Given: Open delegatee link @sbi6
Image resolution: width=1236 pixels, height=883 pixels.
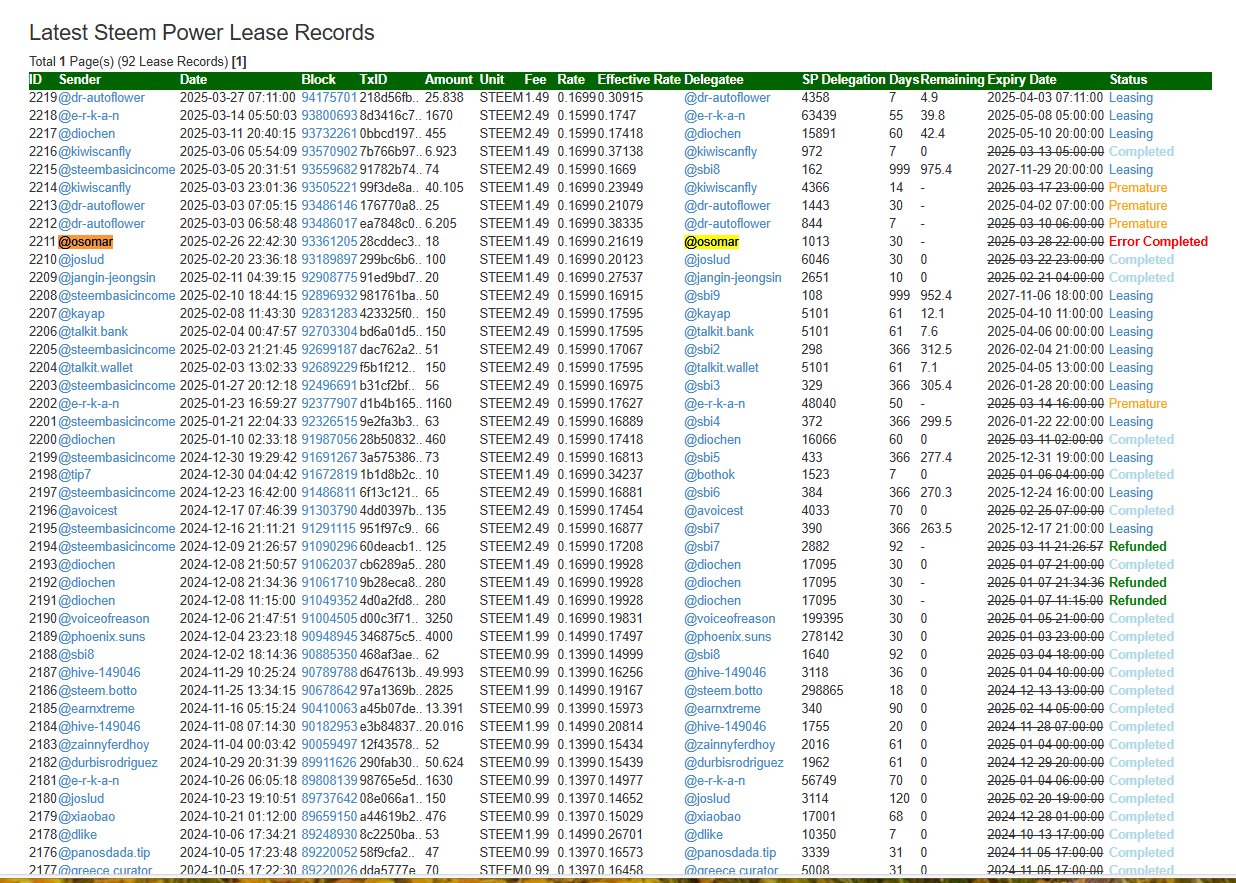Looking at the screenshot, I should pos(702,493).
